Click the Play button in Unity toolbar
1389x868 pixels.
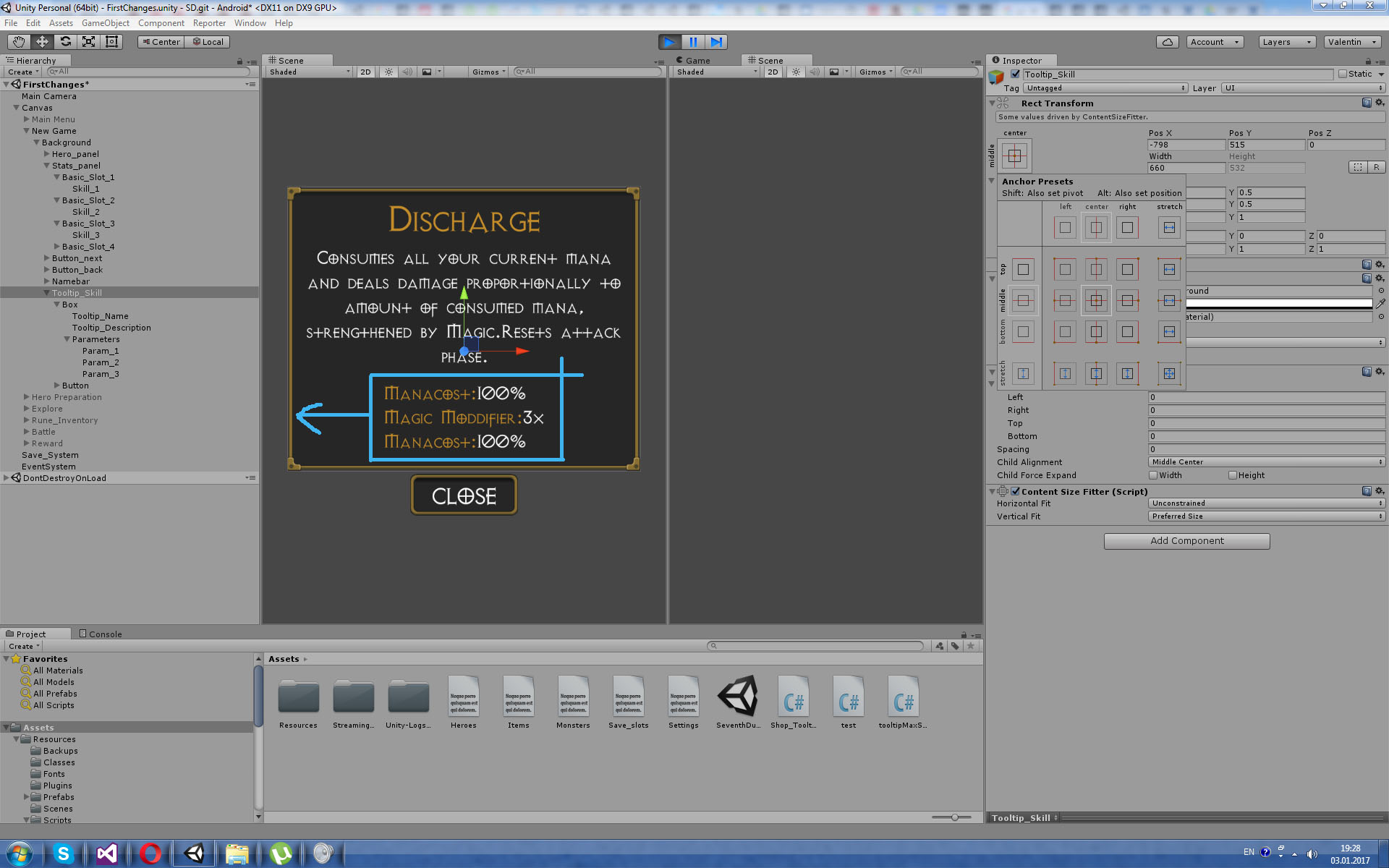pyautogui.click(x=668, y=41)
